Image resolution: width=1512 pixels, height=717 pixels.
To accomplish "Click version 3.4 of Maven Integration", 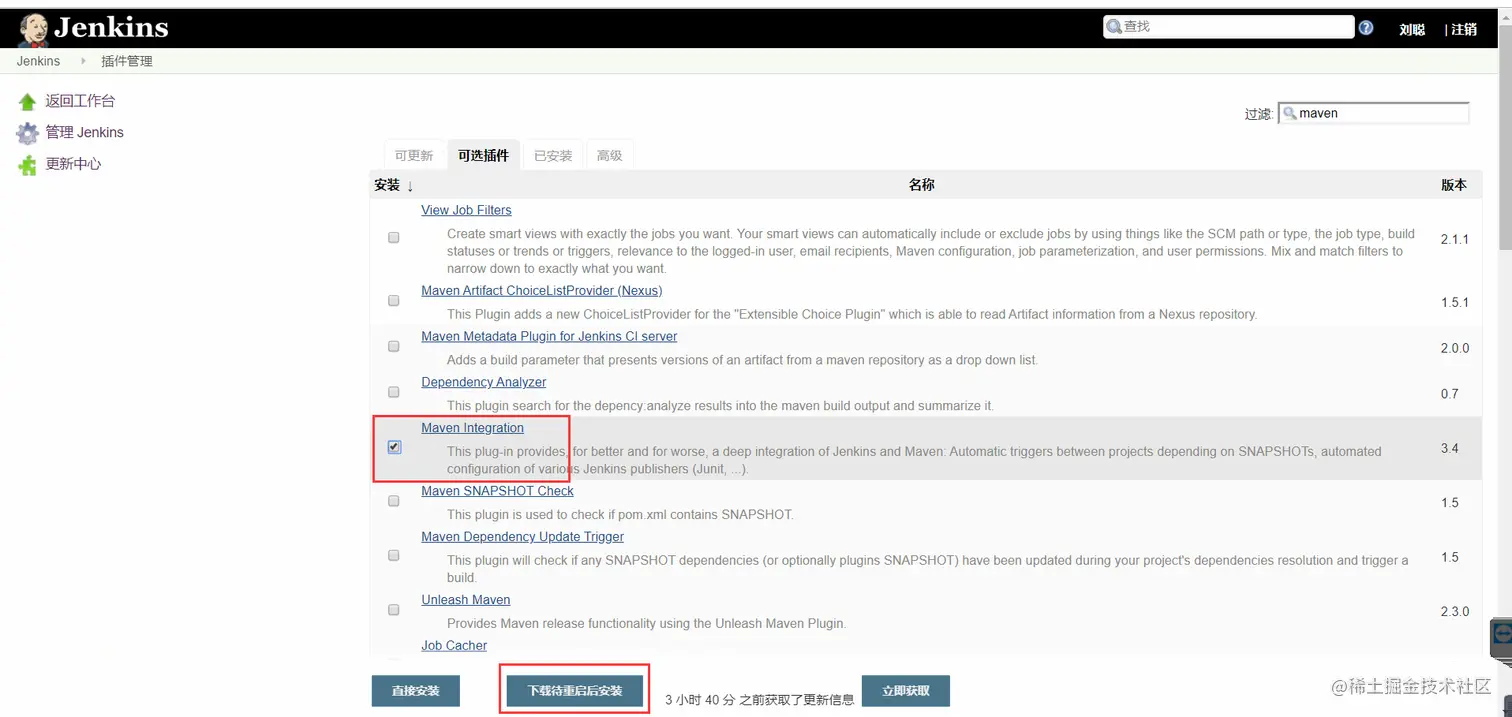I will pyautogui.click(x=1450, y=448).
